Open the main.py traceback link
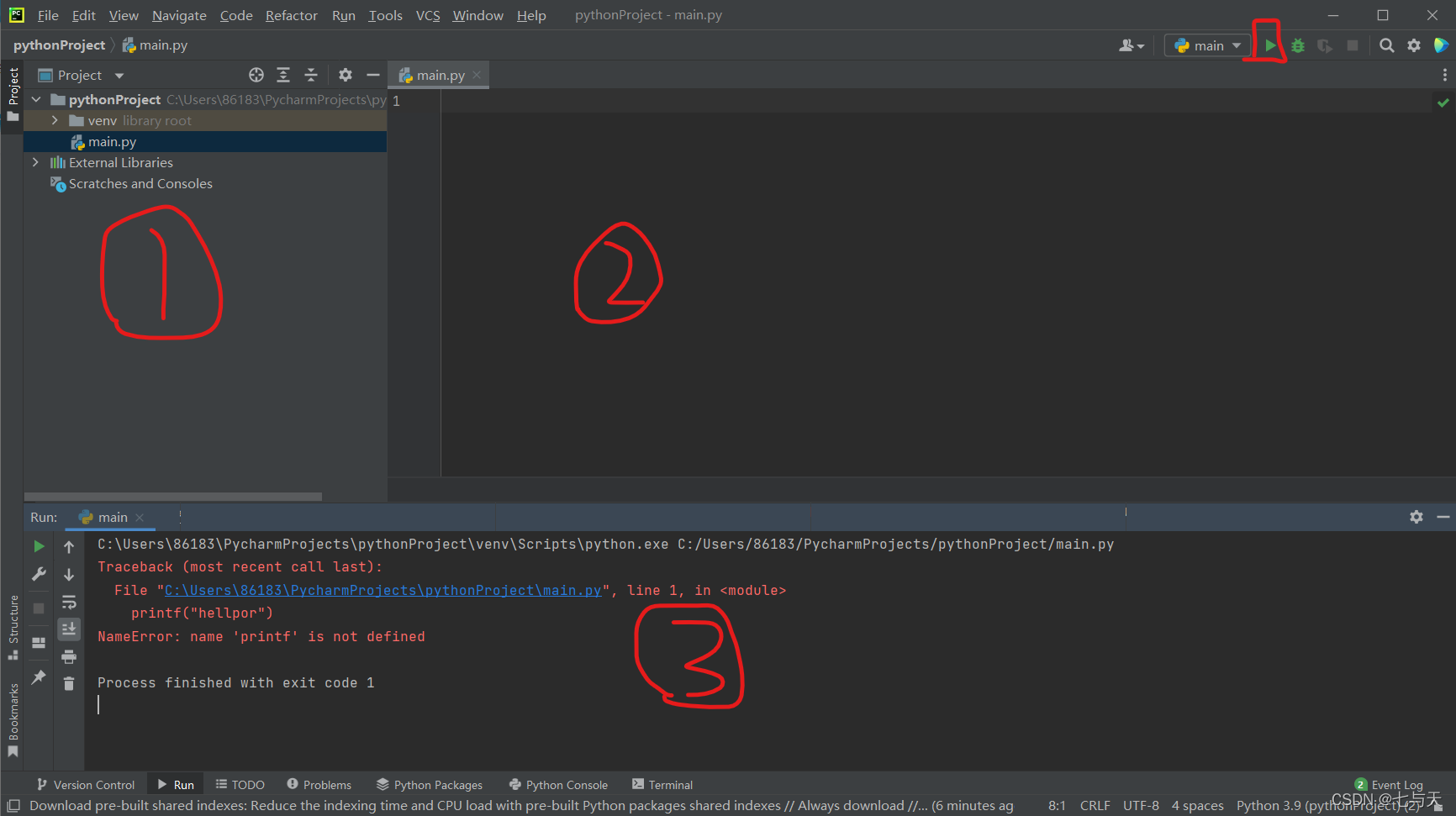The image size is (1456, 816). click(x=383, y=590)
